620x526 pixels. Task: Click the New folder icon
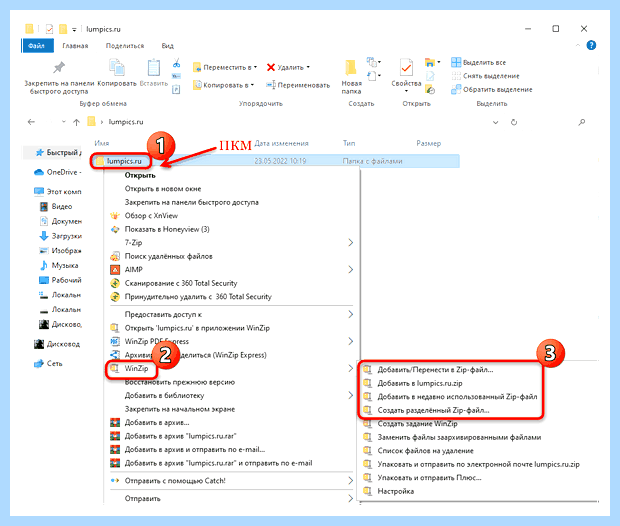[x=351, y=68]
